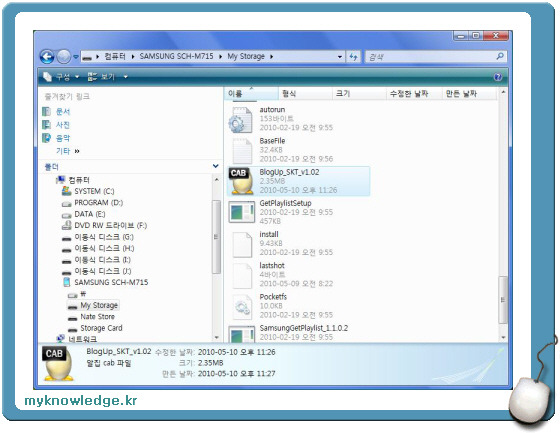Select 컴퓨터 in the folder tree
Image resolution: width=560 pixels, height=433 pixels.
point(79,180)
